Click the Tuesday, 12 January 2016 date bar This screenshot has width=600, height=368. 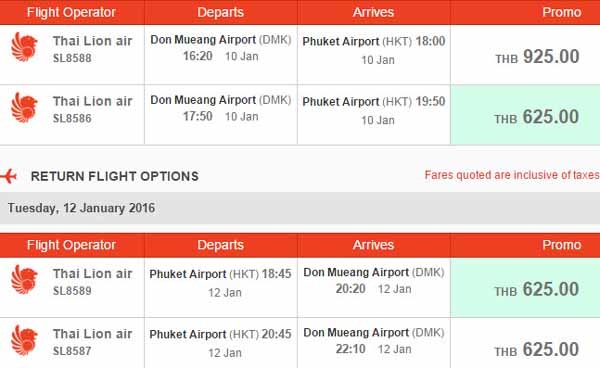click(300, 208)
